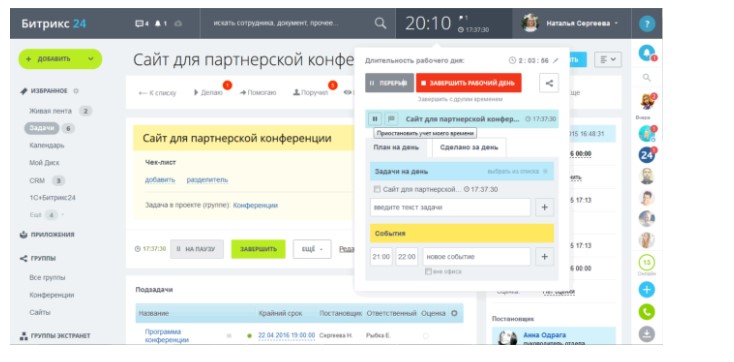
Task: Open the Наталья Сергеева user menu
Action: click(581, 23)
